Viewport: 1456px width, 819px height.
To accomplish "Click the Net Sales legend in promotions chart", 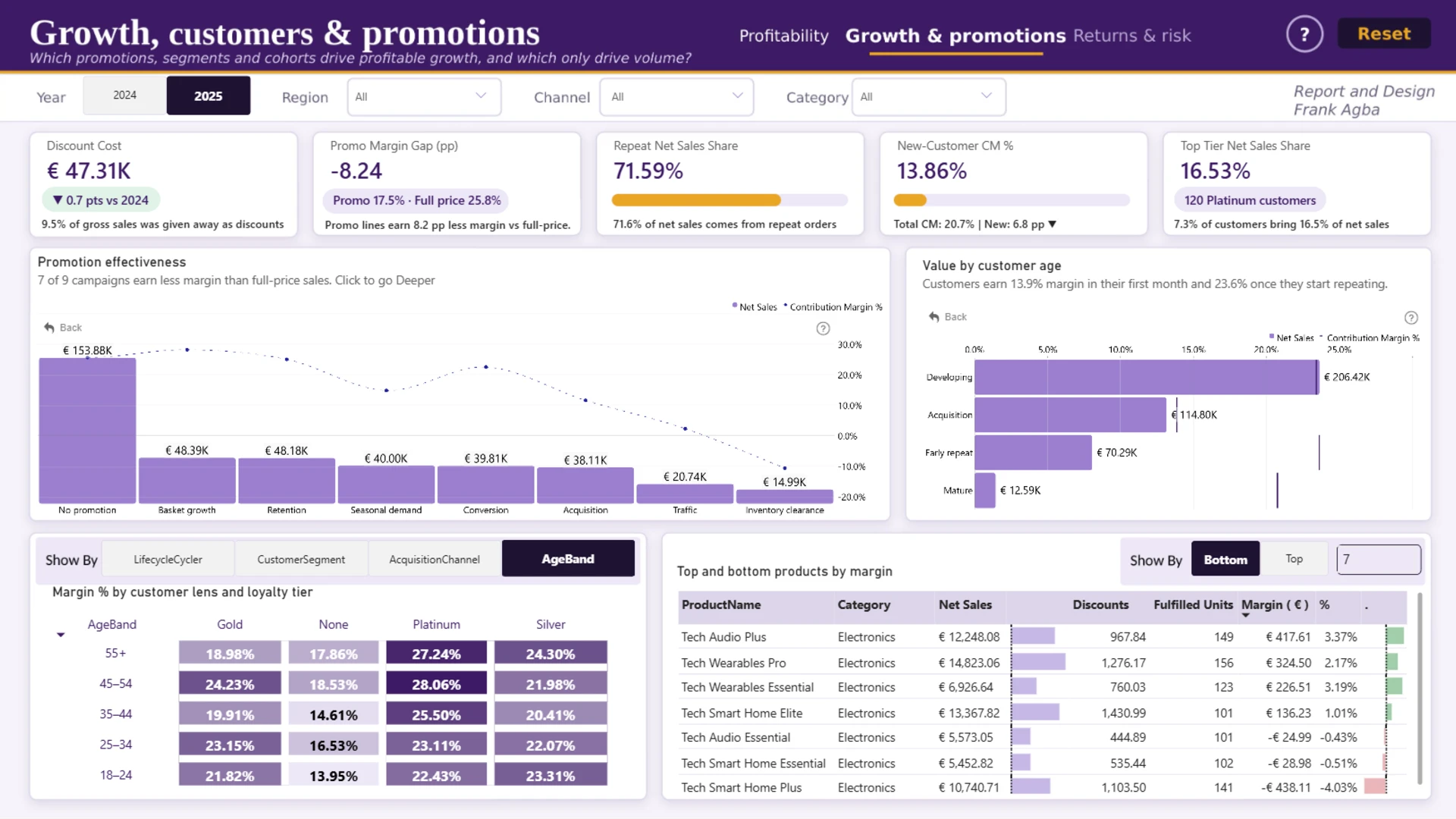I will pos(755,307).
